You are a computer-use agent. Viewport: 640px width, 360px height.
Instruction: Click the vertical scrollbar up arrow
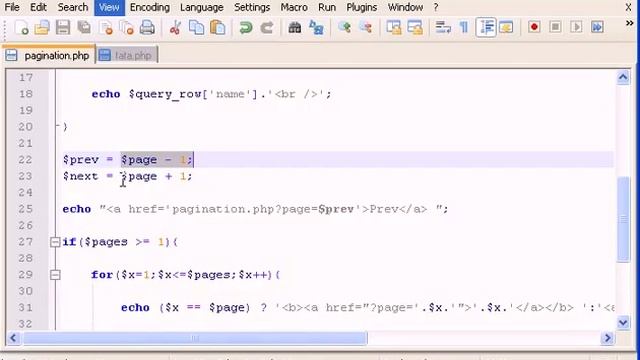[623, 77]
